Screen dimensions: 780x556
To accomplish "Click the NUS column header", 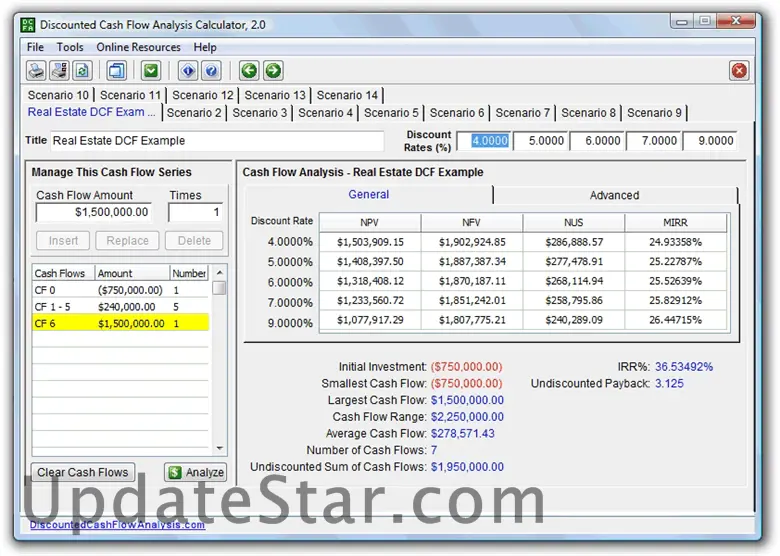I will coord(574,223).
